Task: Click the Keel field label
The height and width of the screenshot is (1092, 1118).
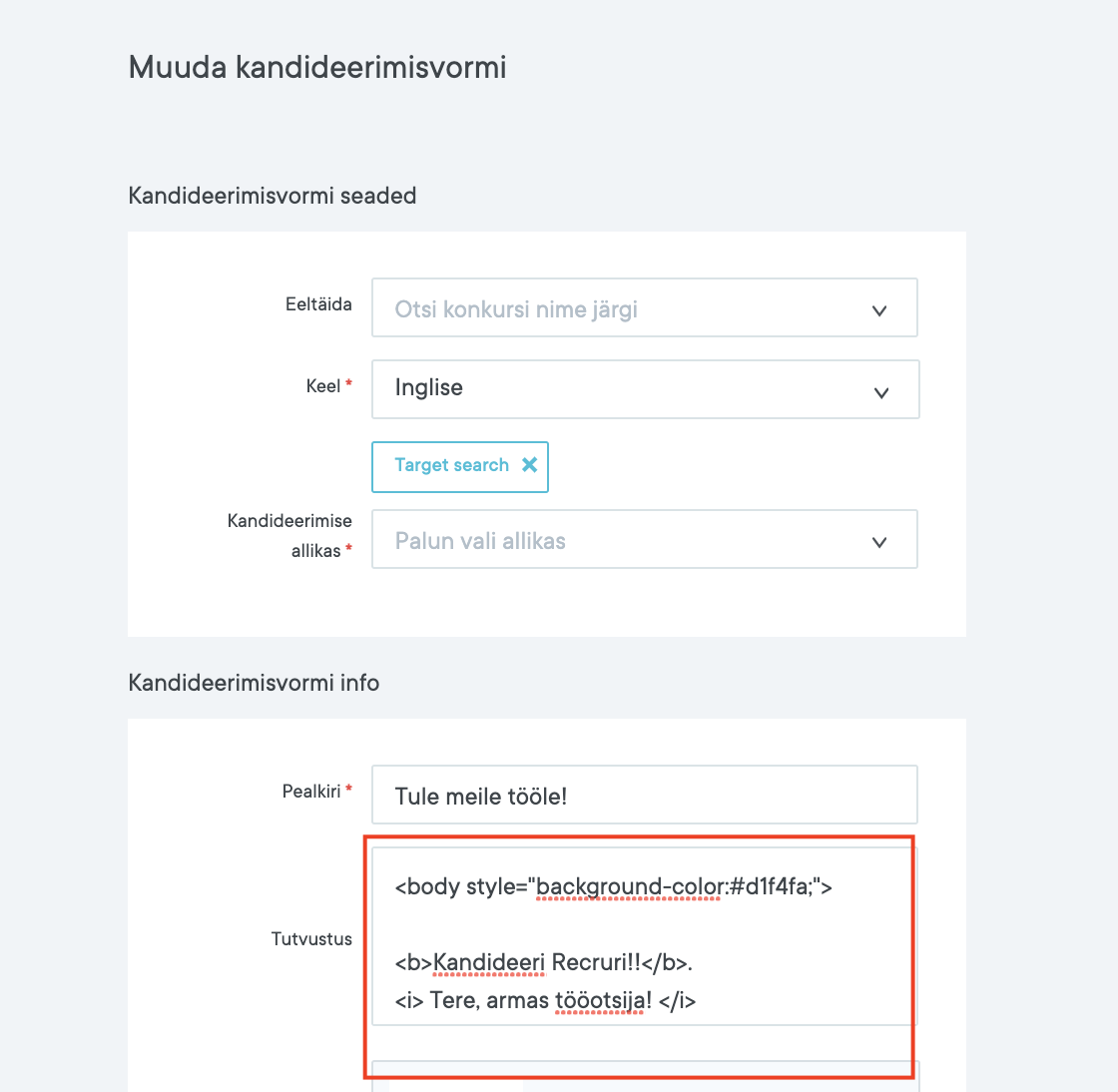Action: (x=323, y=386)
